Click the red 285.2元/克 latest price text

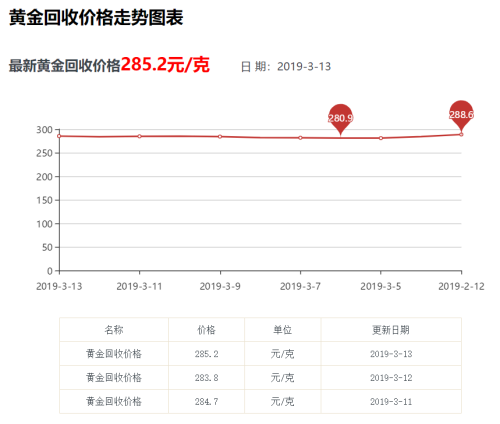tap(165, 64)
